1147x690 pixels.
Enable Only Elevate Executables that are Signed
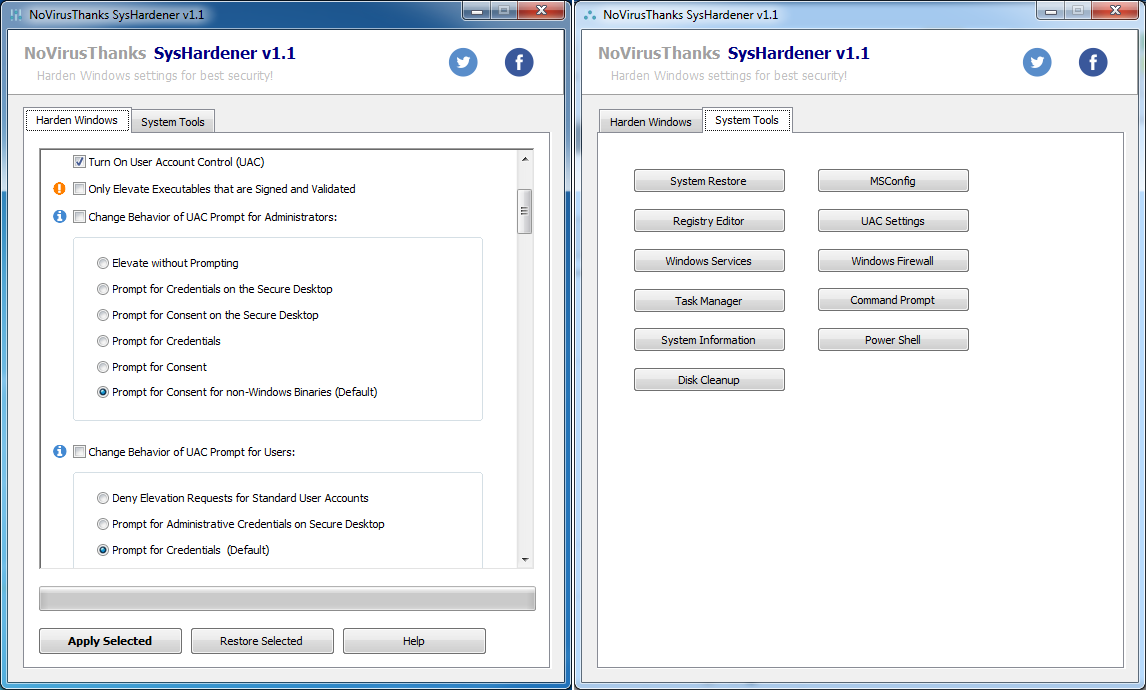(x=79, y=189)
